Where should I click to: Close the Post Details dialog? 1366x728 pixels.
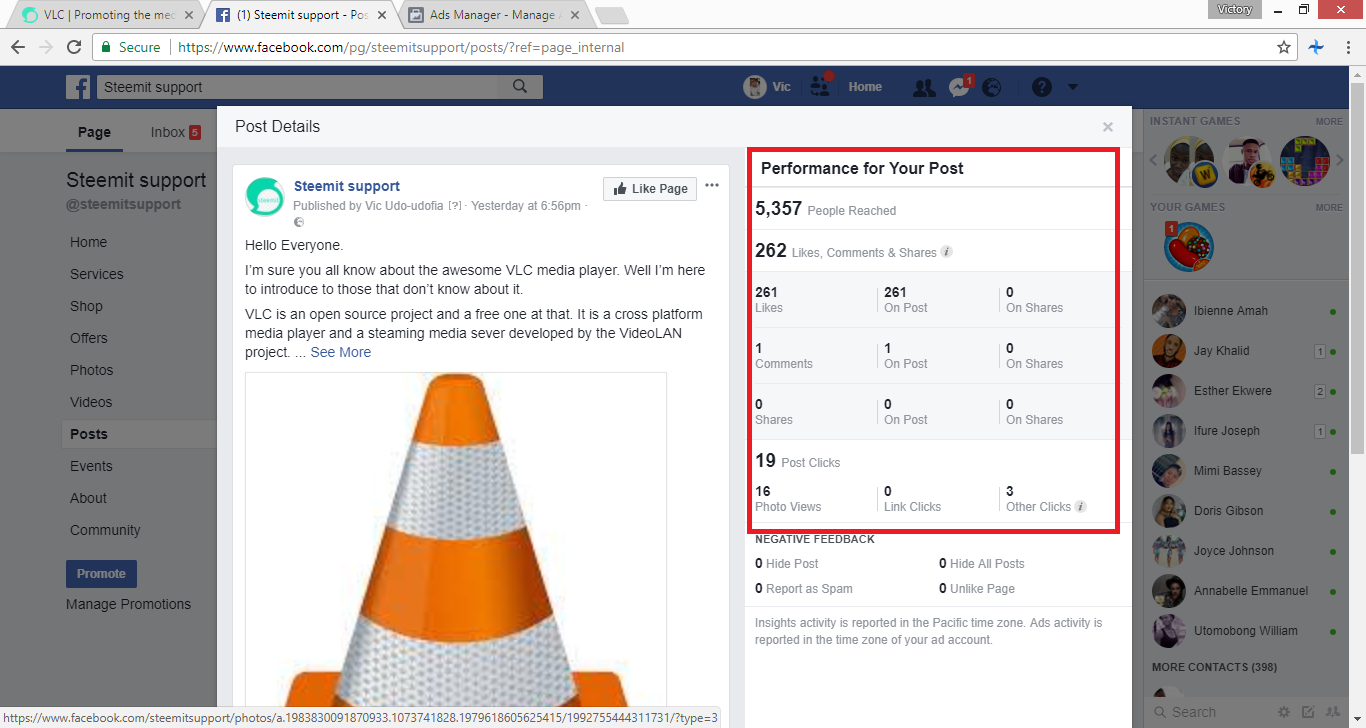[x=1107, y=127]
